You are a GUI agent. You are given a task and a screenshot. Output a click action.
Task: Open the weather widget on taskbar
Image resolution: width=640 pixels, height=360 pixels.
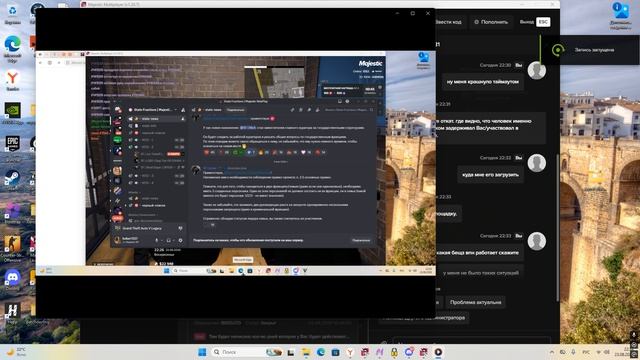[x=16, y=352]
